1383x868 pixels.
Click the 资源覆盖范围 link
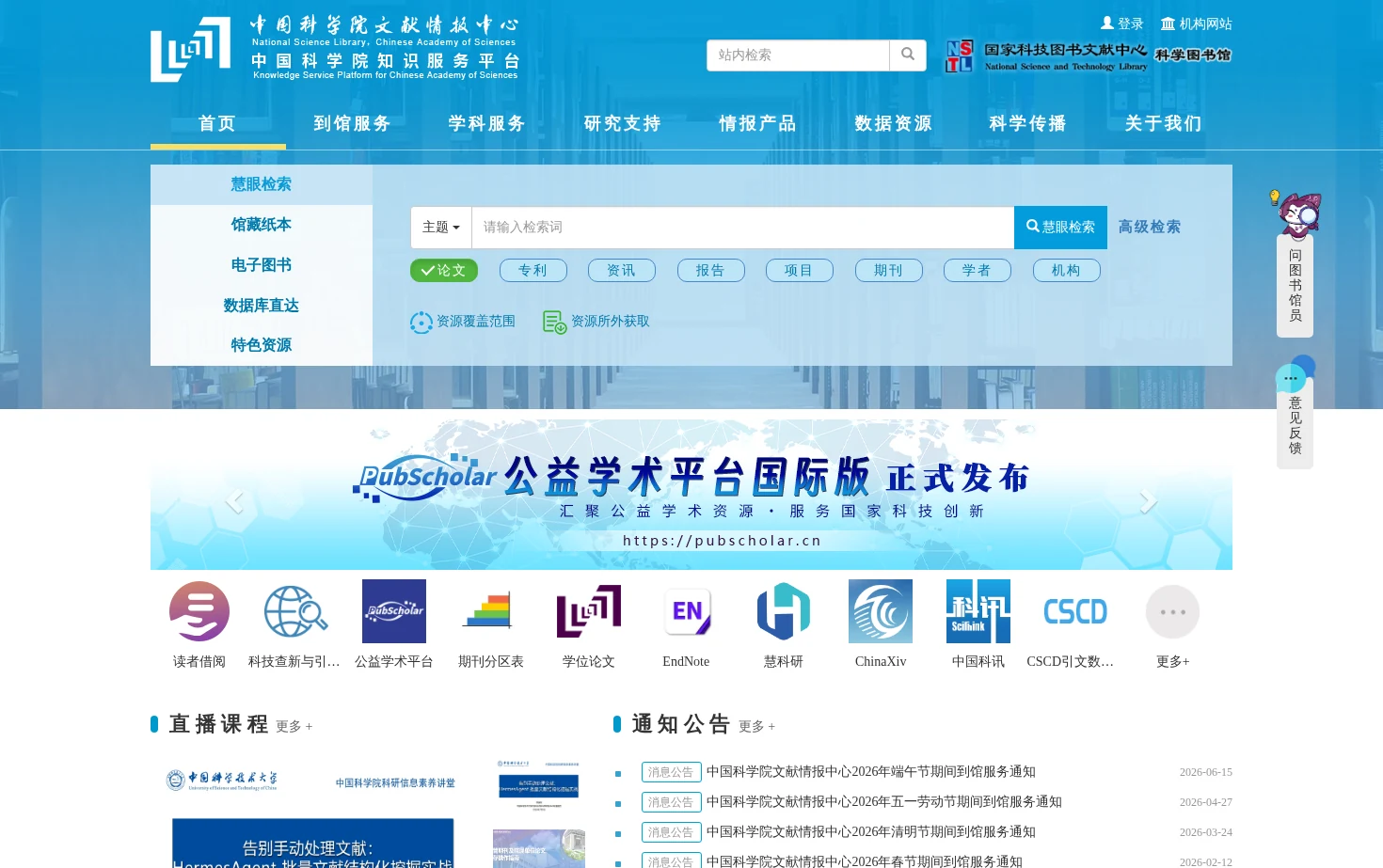463,322
